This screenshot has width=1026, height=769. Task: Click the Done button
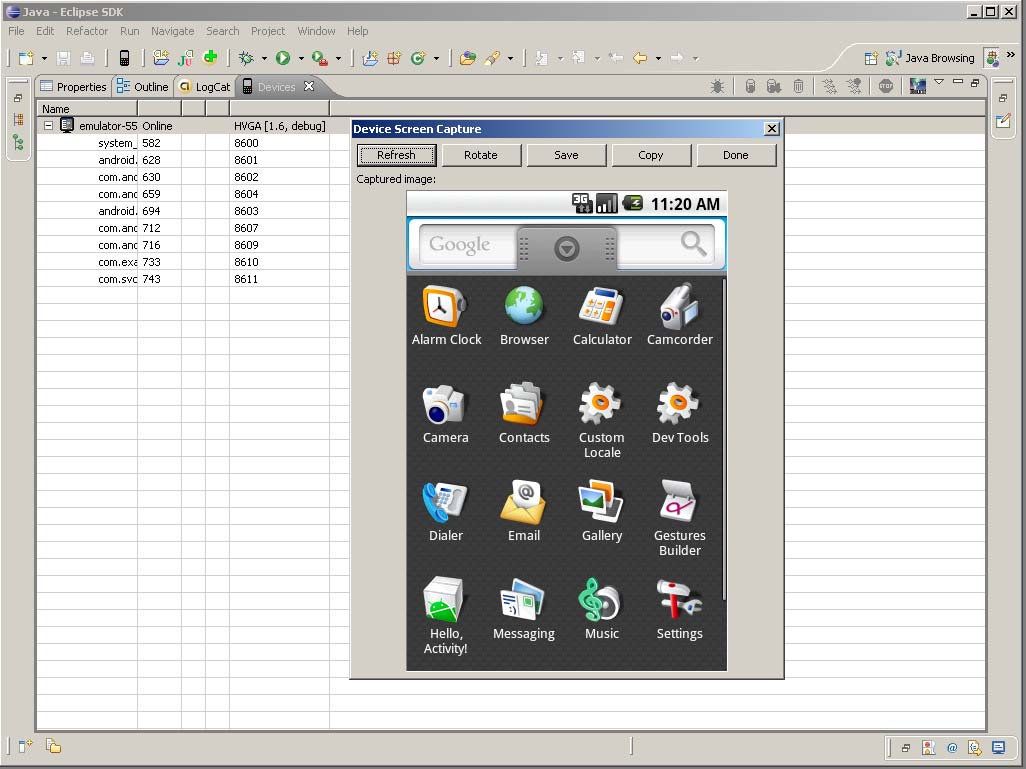736,155
